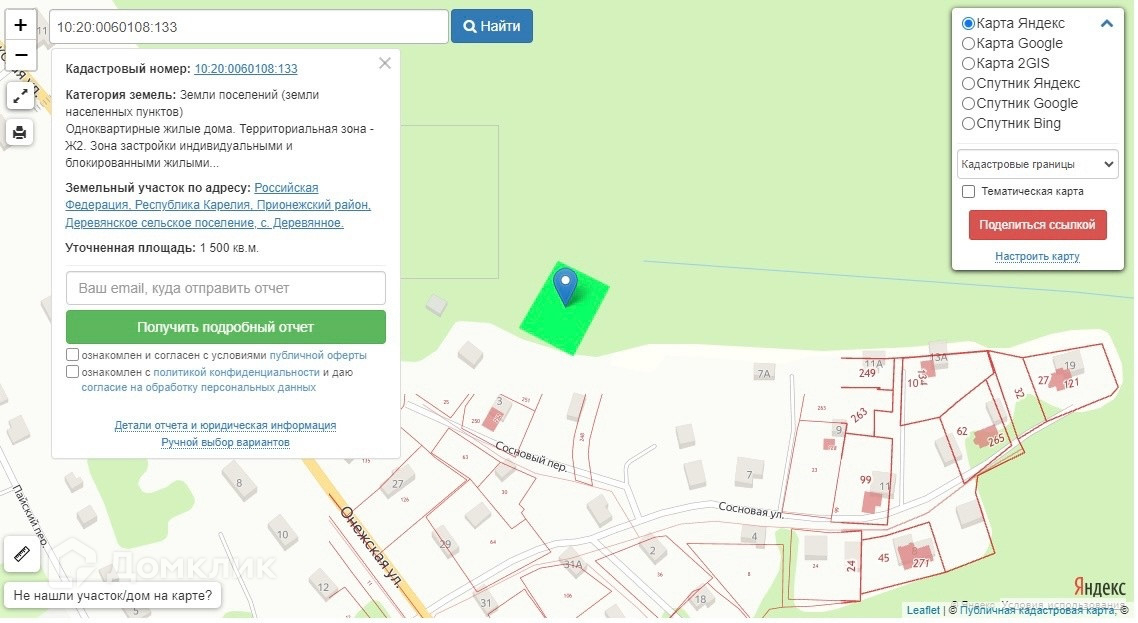The width and height of the screenshot is (1138, 623).
Task: Select Карта 2GIS radio option
Action: (968, 63)
